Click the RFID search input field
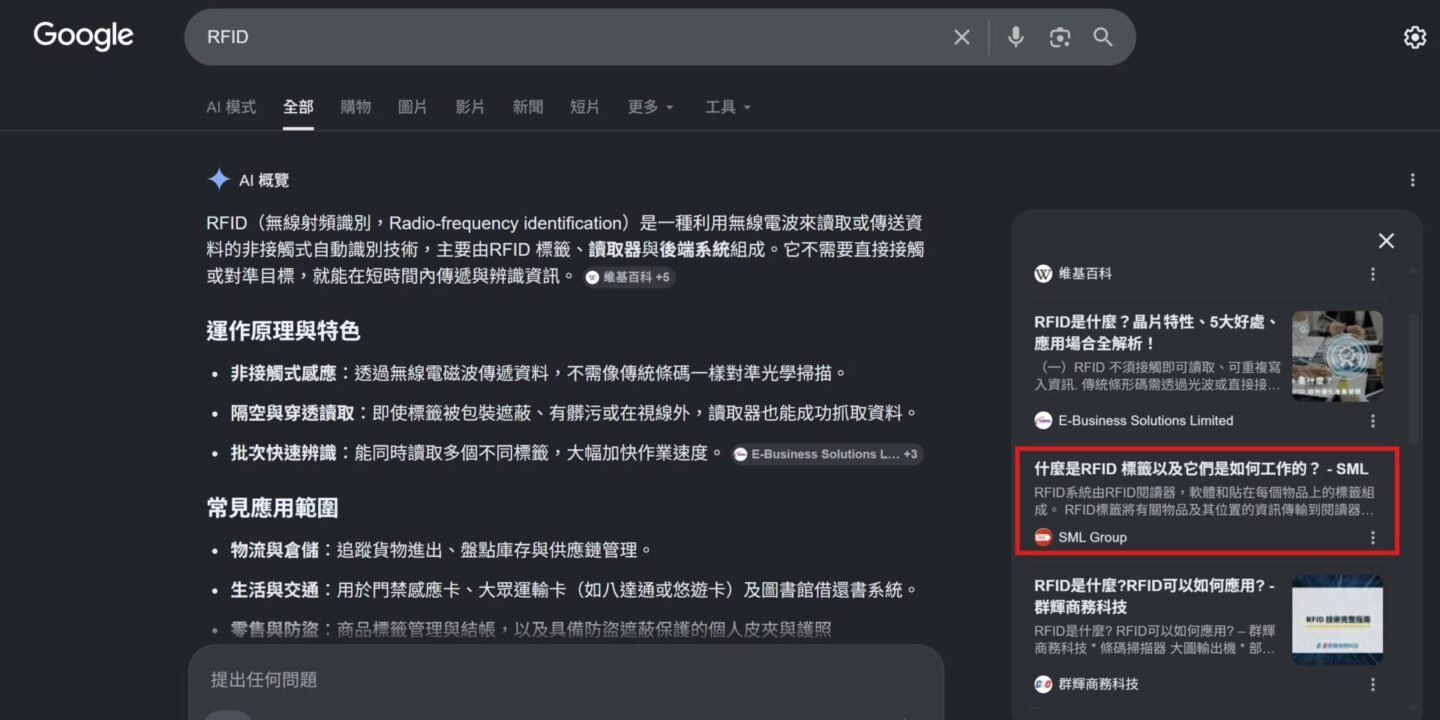The width and height of the screenshot is (1440, 720). click(570, 37)
